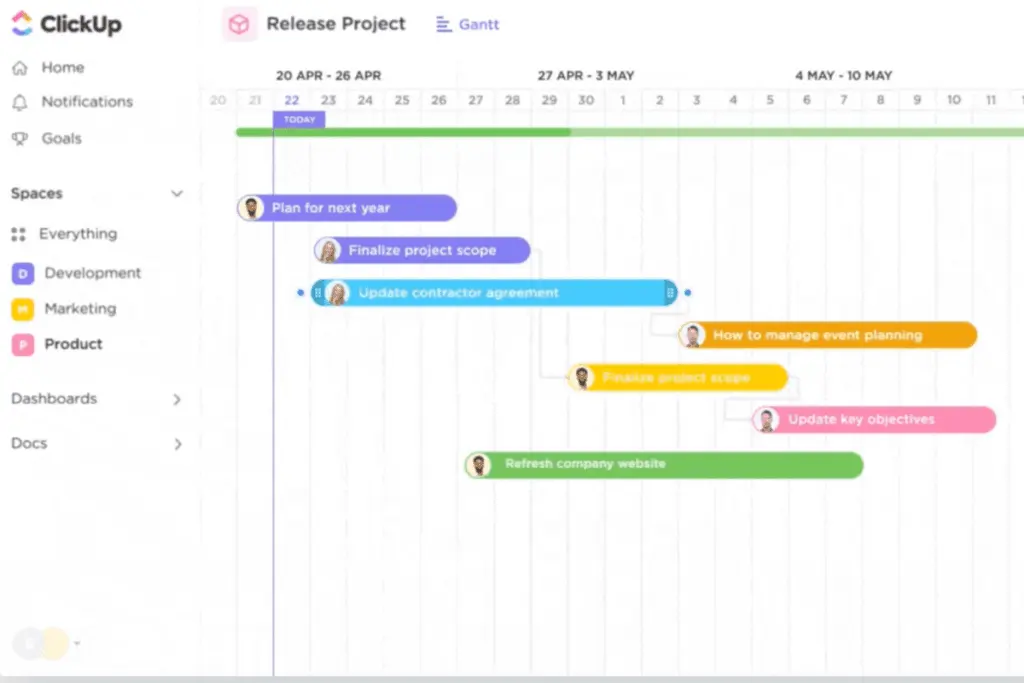Screen dimensions: 1024x683
Task: Click the purple D Development icon
Action: point(23,274)
